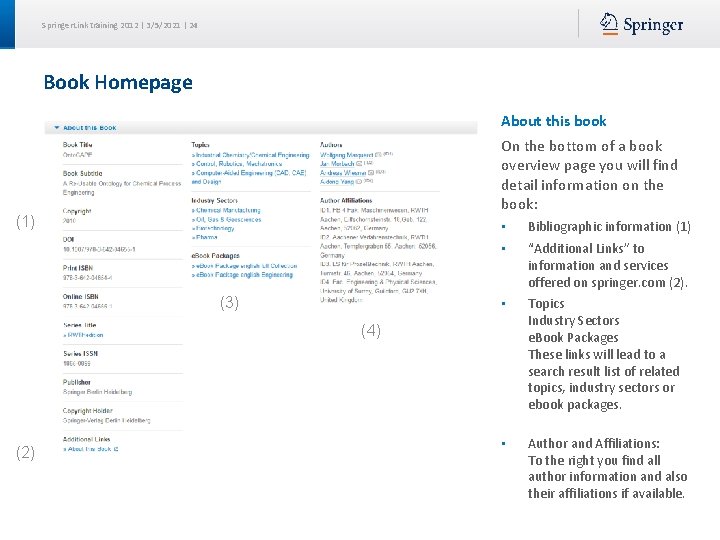Click email icon beside Jan Morbach
Screen dimensions: 720x540
coord(359,164)
